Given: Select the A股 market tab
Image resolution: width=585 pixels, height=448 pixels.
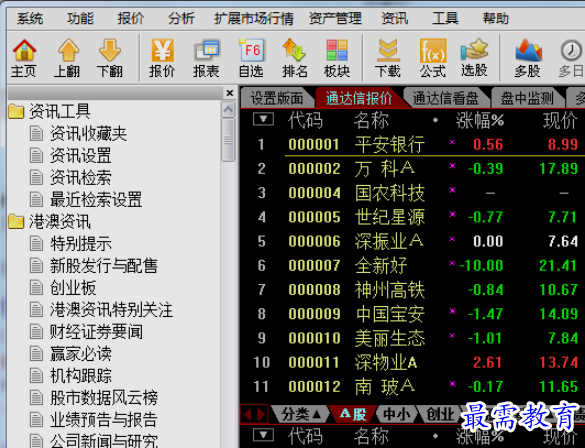Looking at the screenshot, I should coord(353,414).
